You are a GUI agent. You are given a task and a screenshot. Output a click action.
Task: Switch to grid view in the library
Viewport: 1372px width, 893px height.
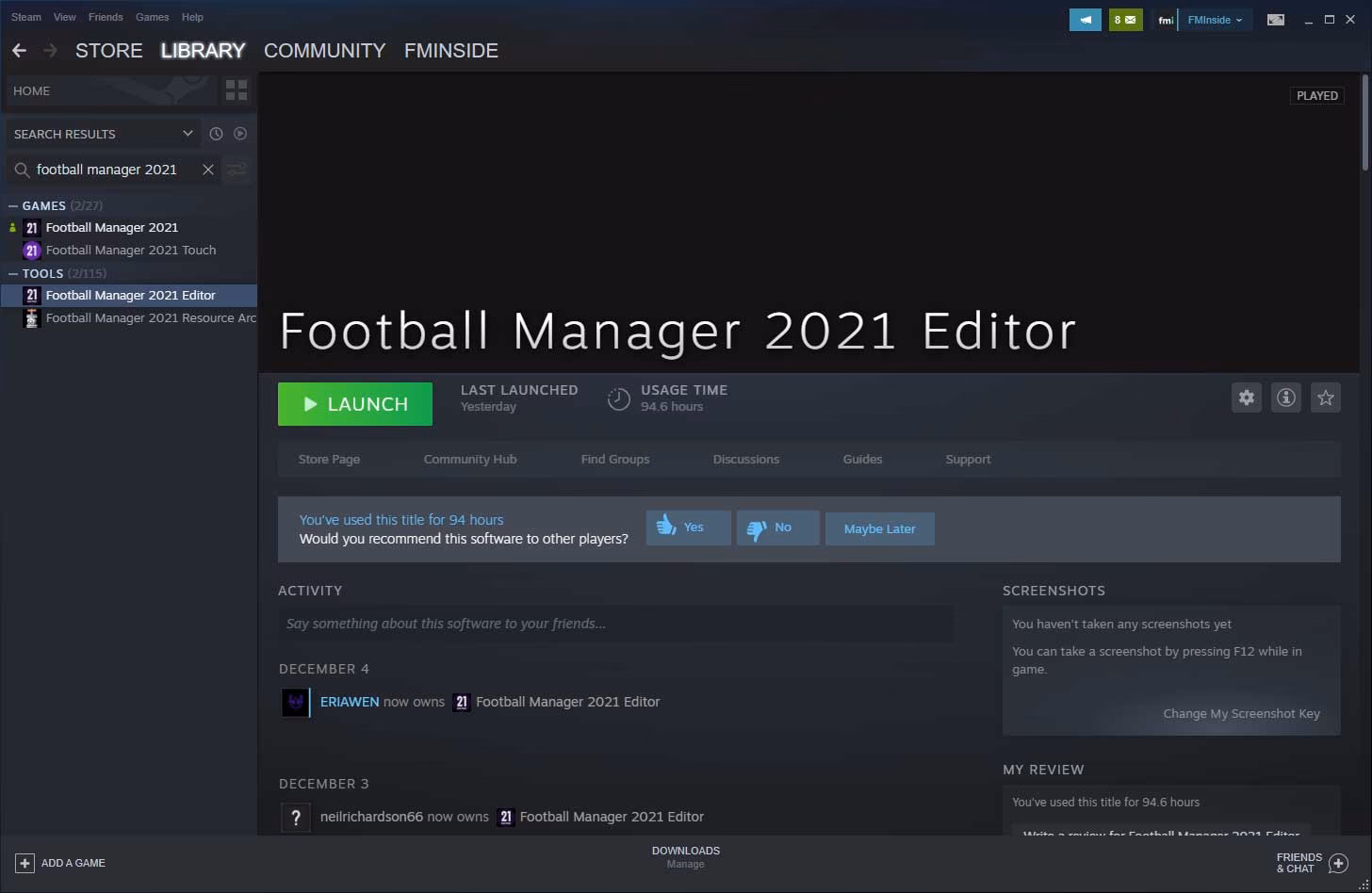236,89
